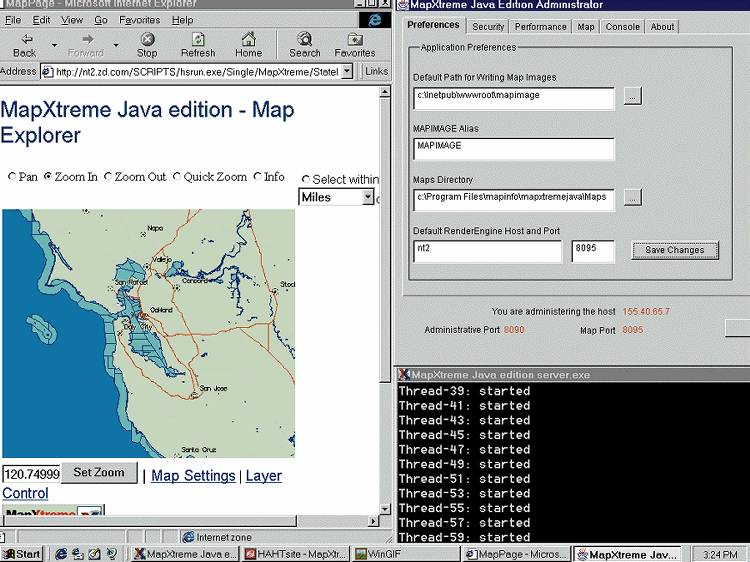The image size is (750, 562).
Task: Click the Internet zone status bar icon
Action: point(188,537)
